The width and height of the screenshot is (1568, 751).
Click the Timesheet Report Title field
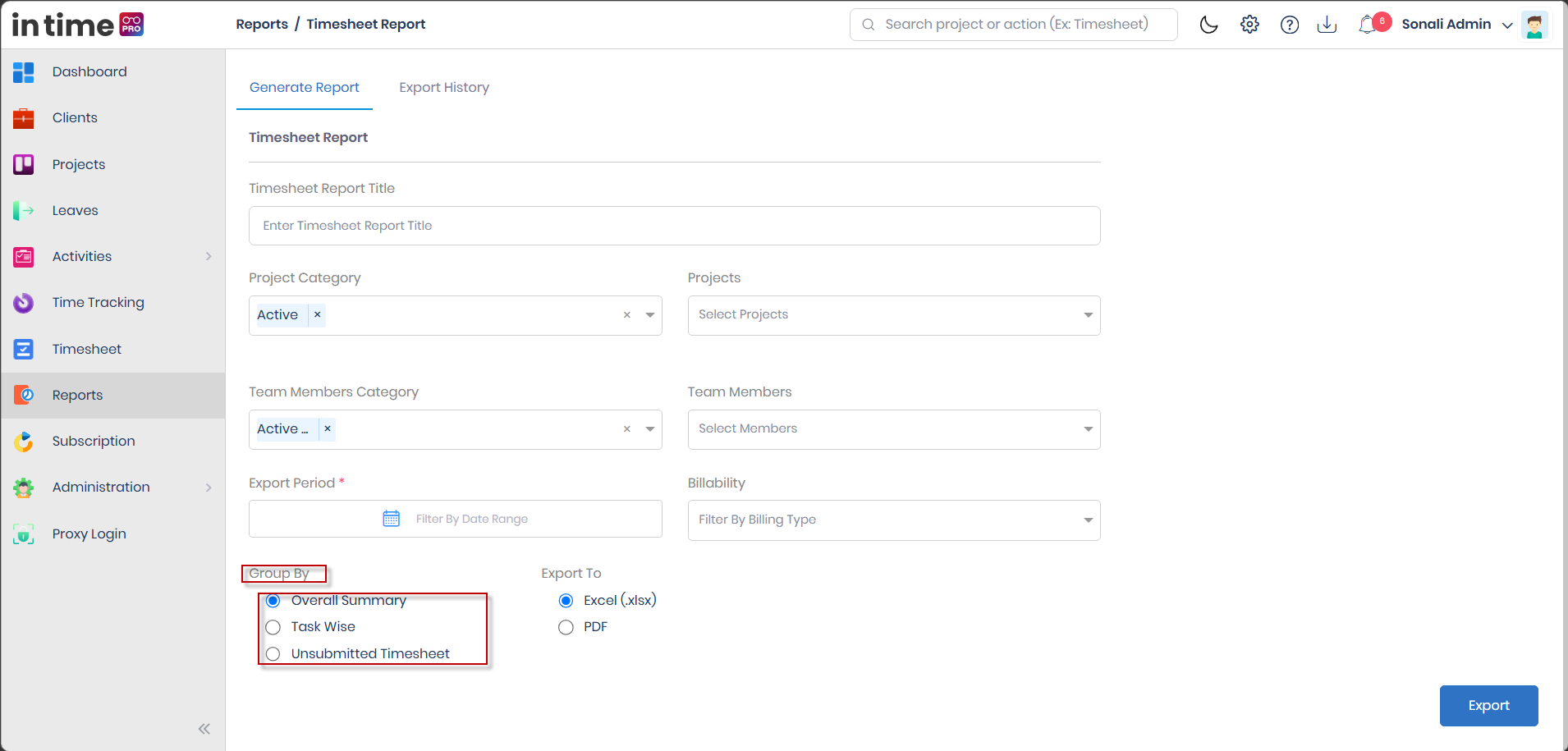point(675,226)
